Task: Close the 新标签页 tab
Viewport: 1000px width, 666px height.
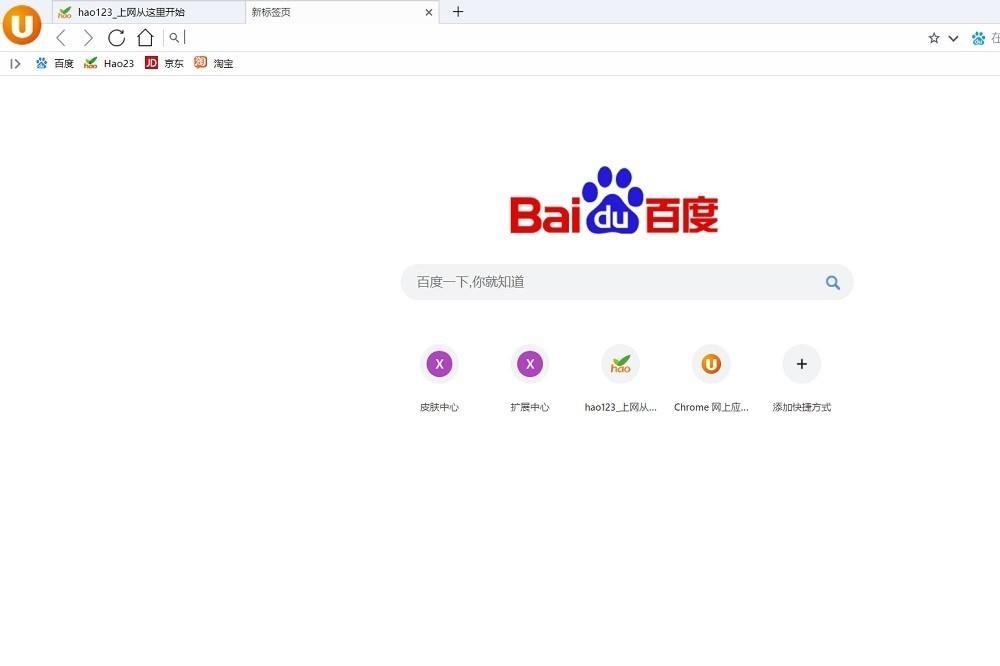Action: (x=429, y=12)
